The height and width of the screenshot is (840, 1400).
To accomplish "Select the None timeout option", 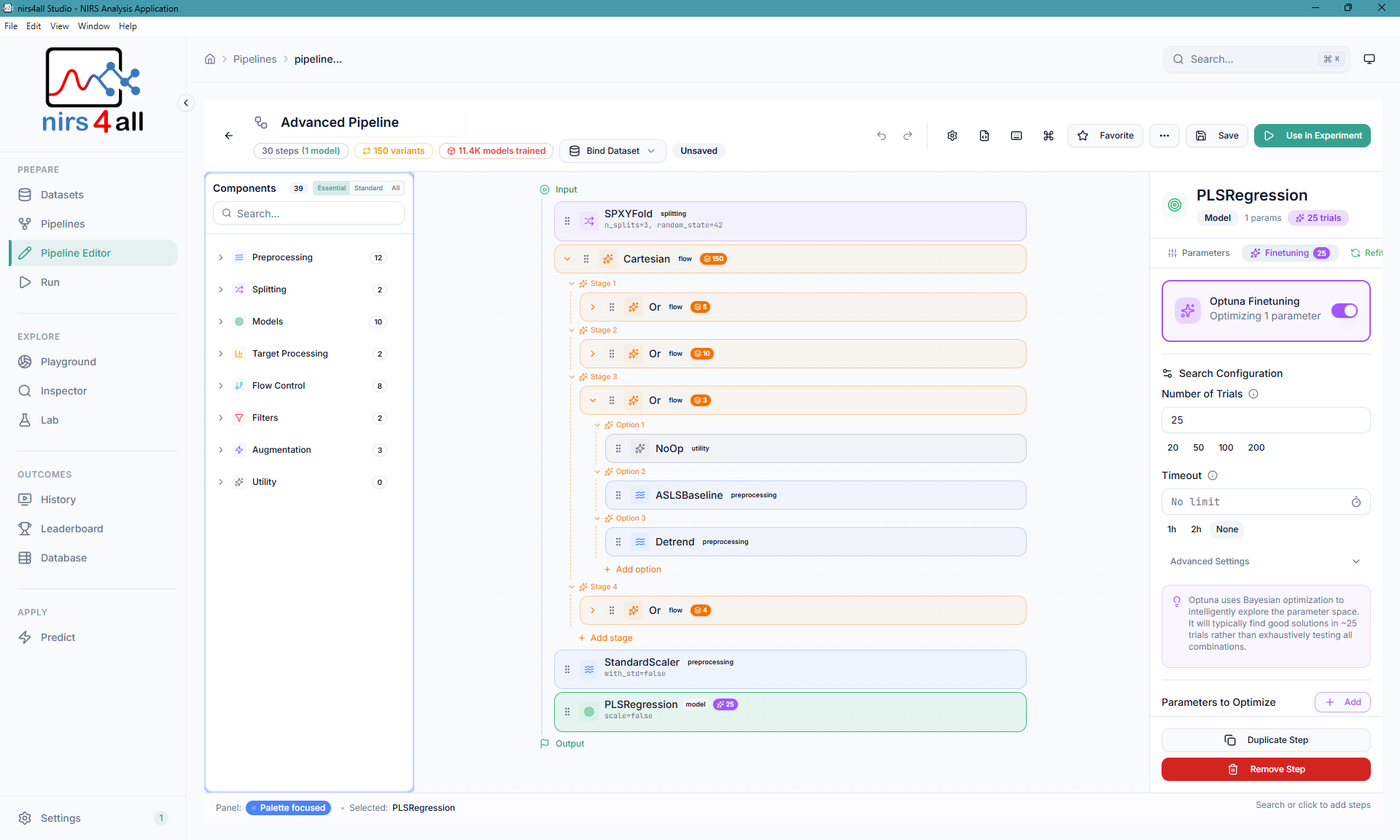I will click(1226, 529).
